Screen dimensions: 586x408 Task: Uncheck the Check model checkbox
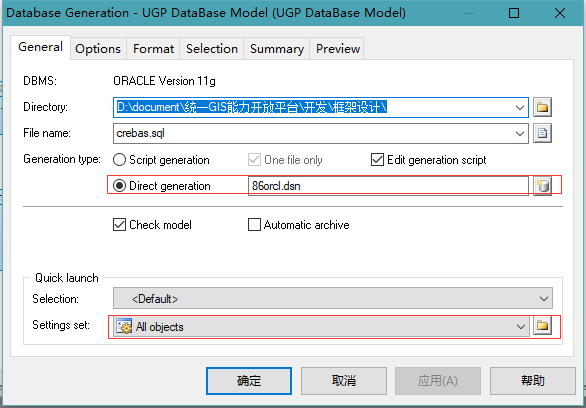tap(119, 225)
